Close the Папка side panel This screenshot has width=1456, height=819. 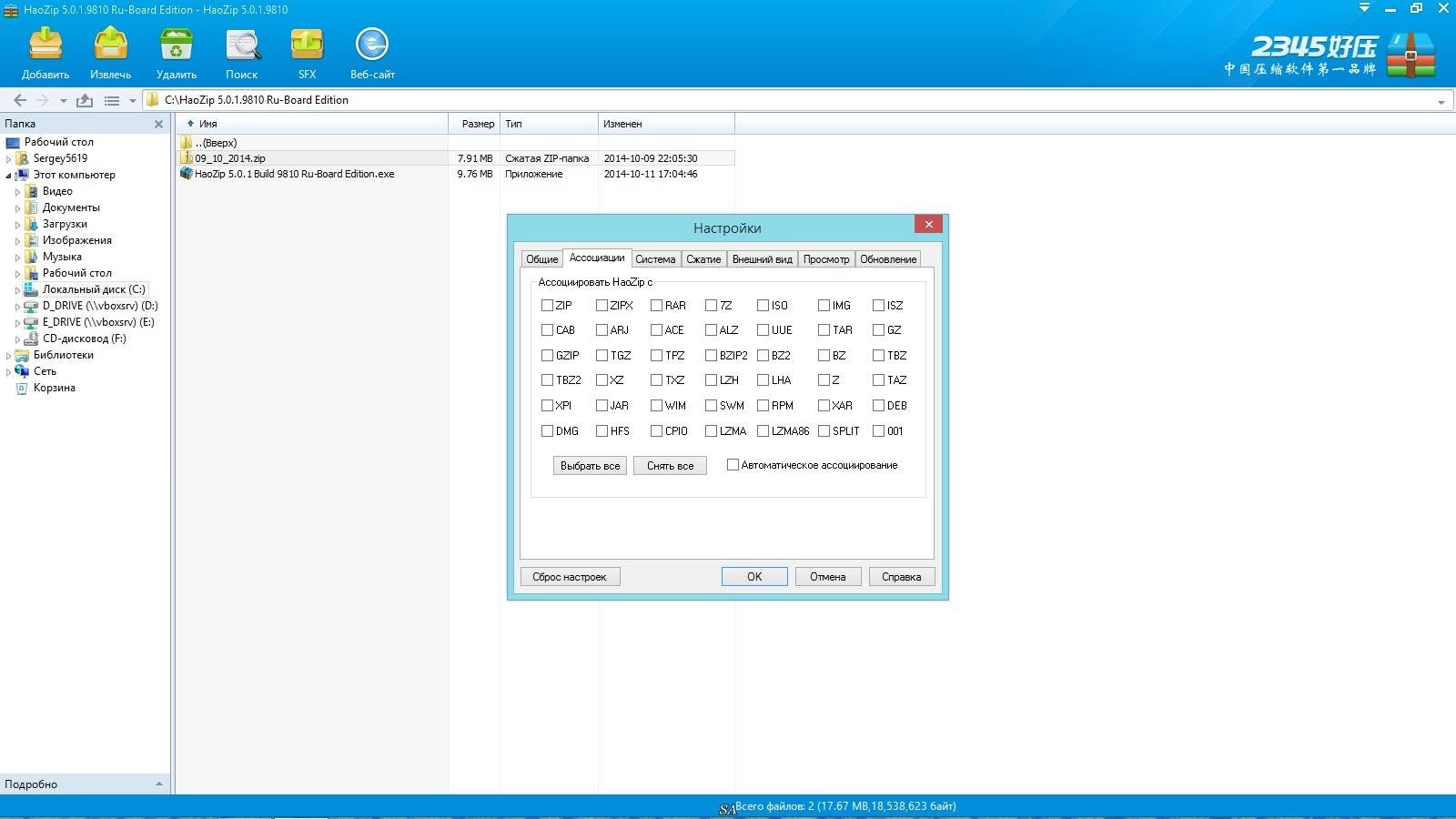(158, 124)
